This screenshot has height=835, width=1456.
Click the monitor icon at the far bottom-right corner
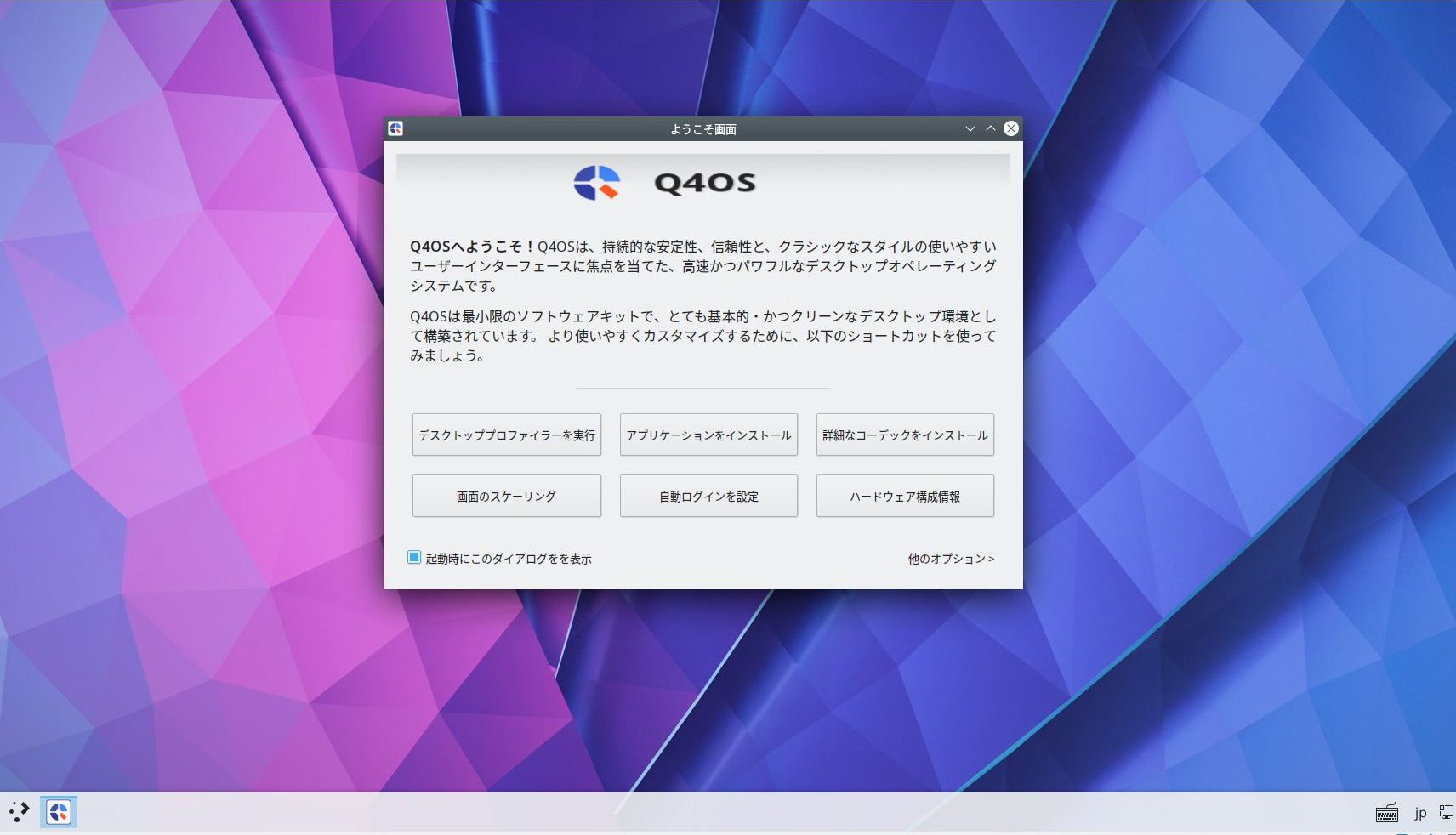click(1447, 810)
